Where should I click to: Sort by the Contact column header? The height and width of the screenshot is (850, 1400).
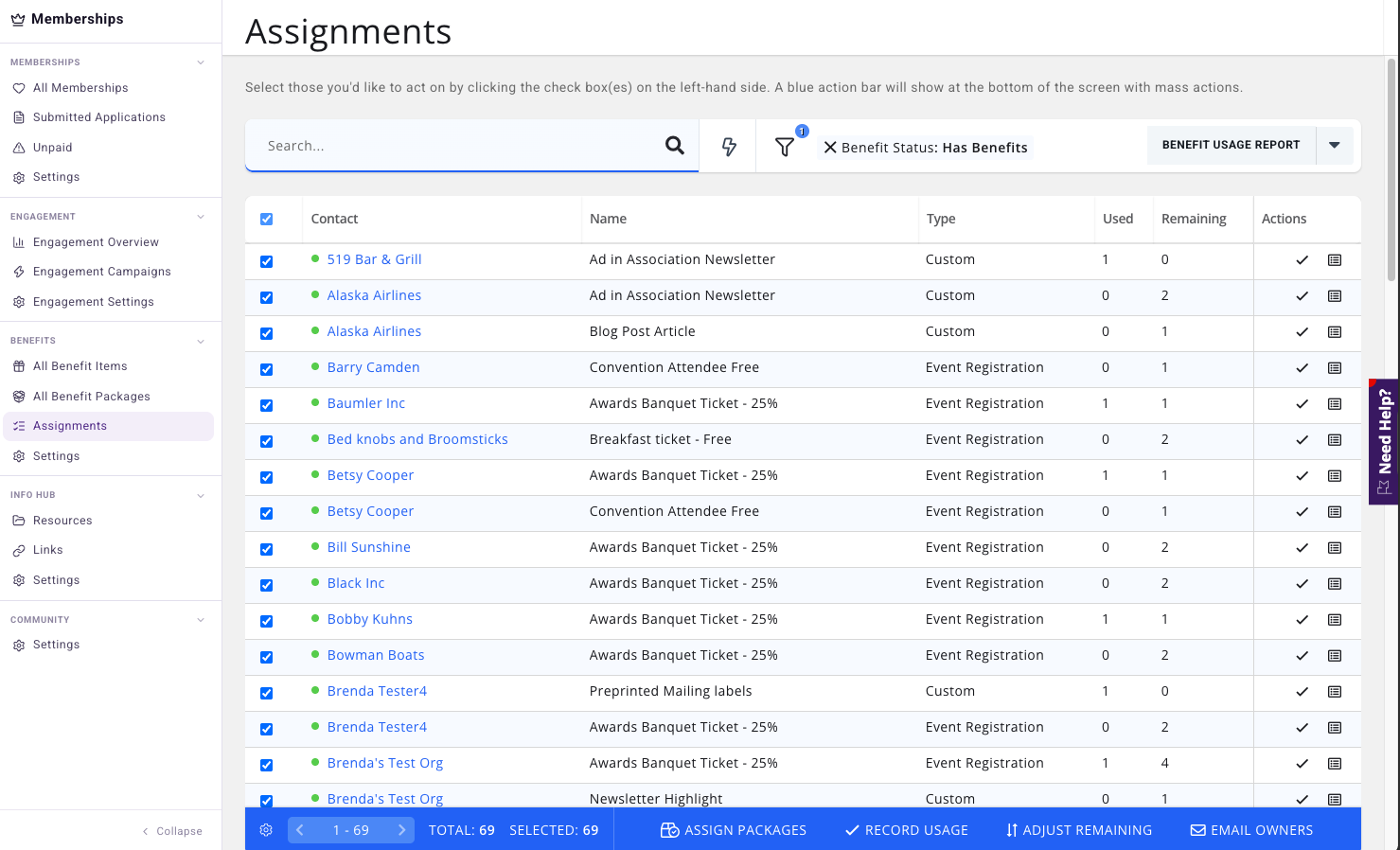tap(334, 219)
